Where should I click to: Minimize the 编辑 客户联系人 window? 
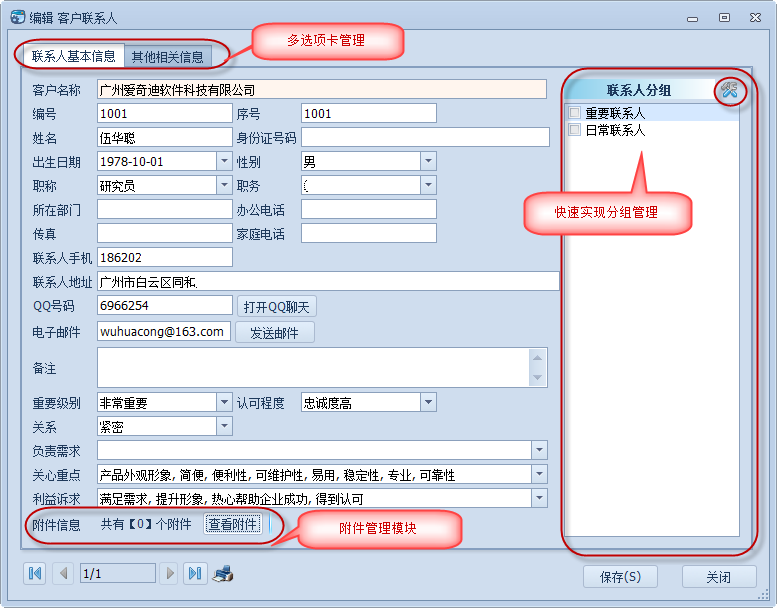(693, 18)
